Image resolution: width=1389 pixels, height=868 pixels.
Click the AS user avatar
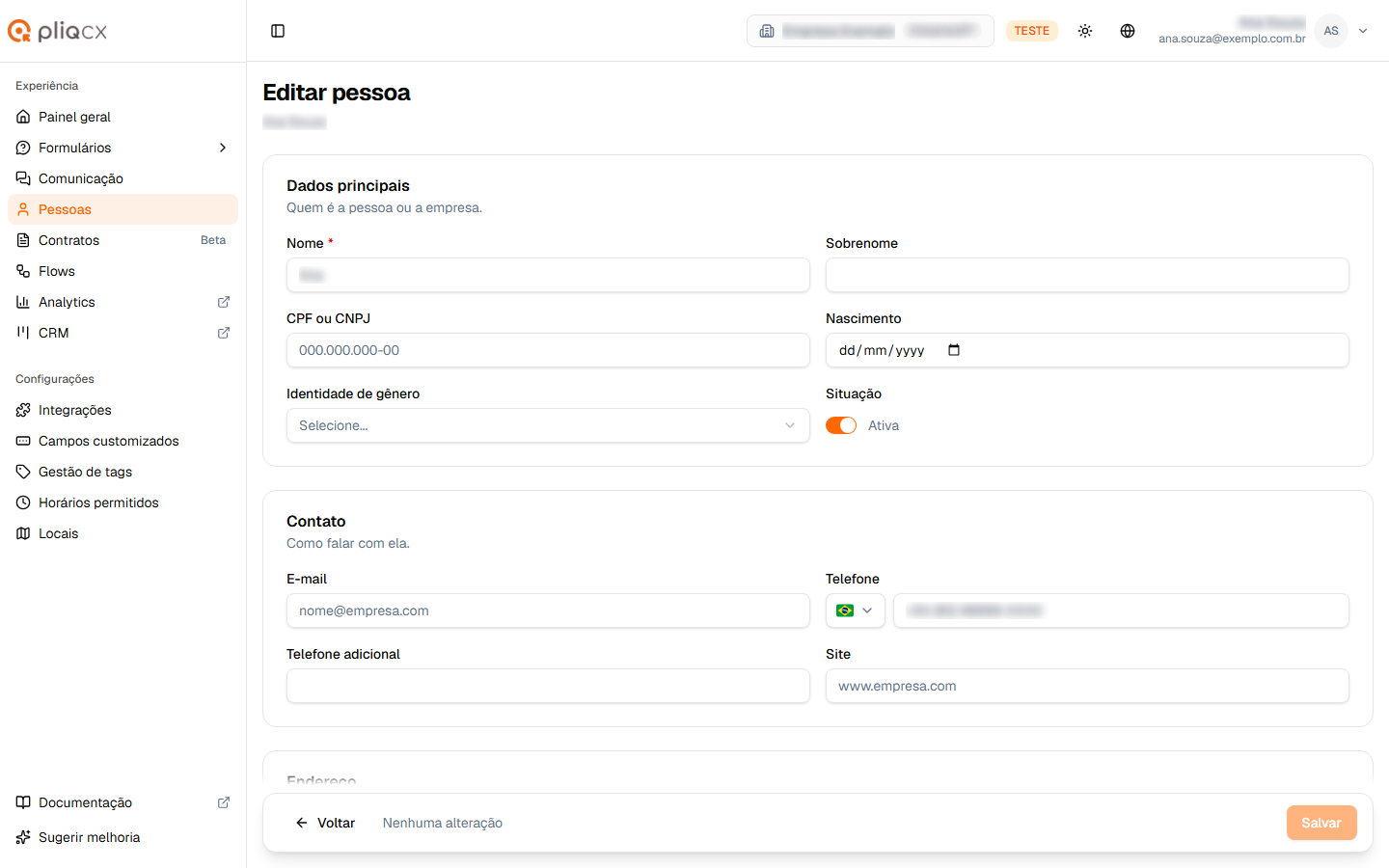1331,31
